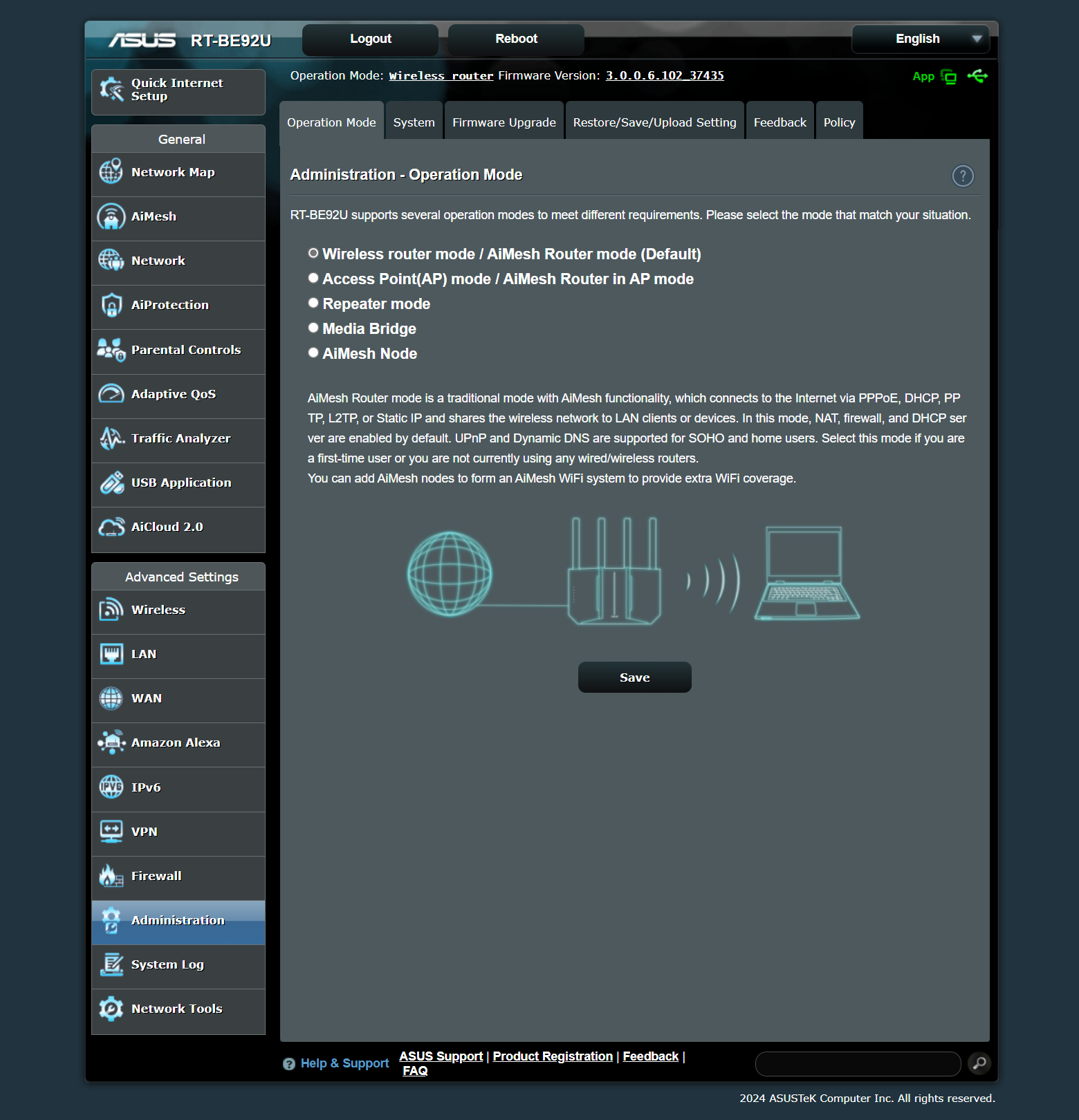Image resolution: width=1079 pixels, height=1120 pixels.
Task: Click the firmware version 3.0.0.6.102_37435 link
Action: [x=665, y=76]
